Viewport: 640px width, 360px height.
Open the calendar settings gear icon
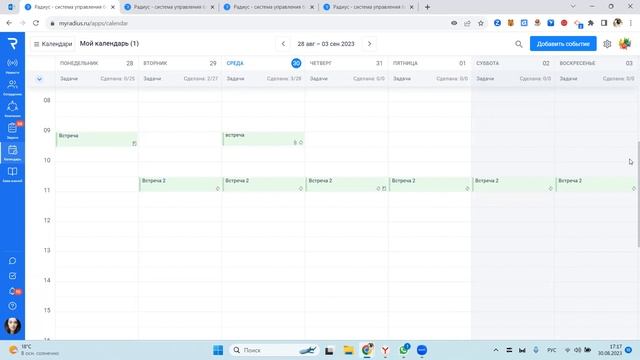(x=607, y=44)
